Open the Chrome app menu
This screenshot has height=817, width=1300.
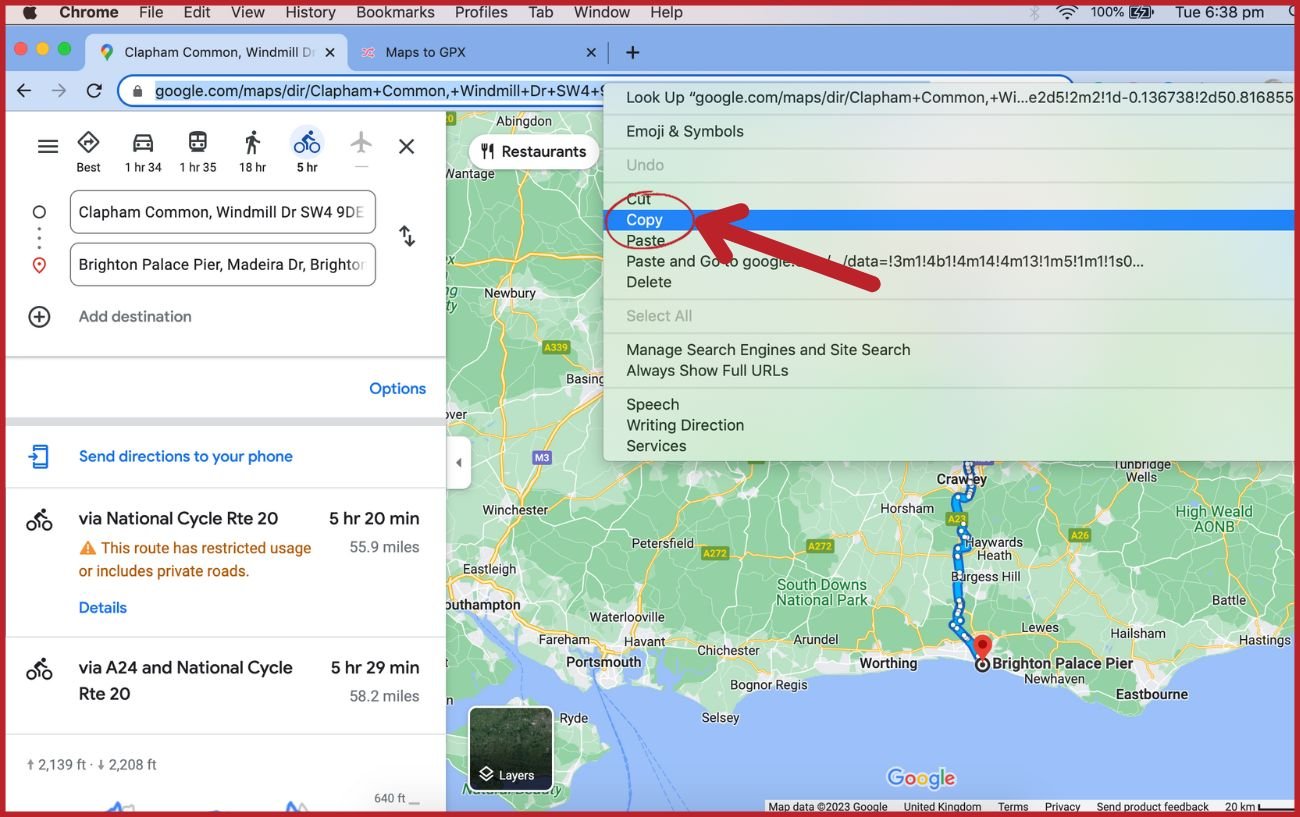pos(89,12)
